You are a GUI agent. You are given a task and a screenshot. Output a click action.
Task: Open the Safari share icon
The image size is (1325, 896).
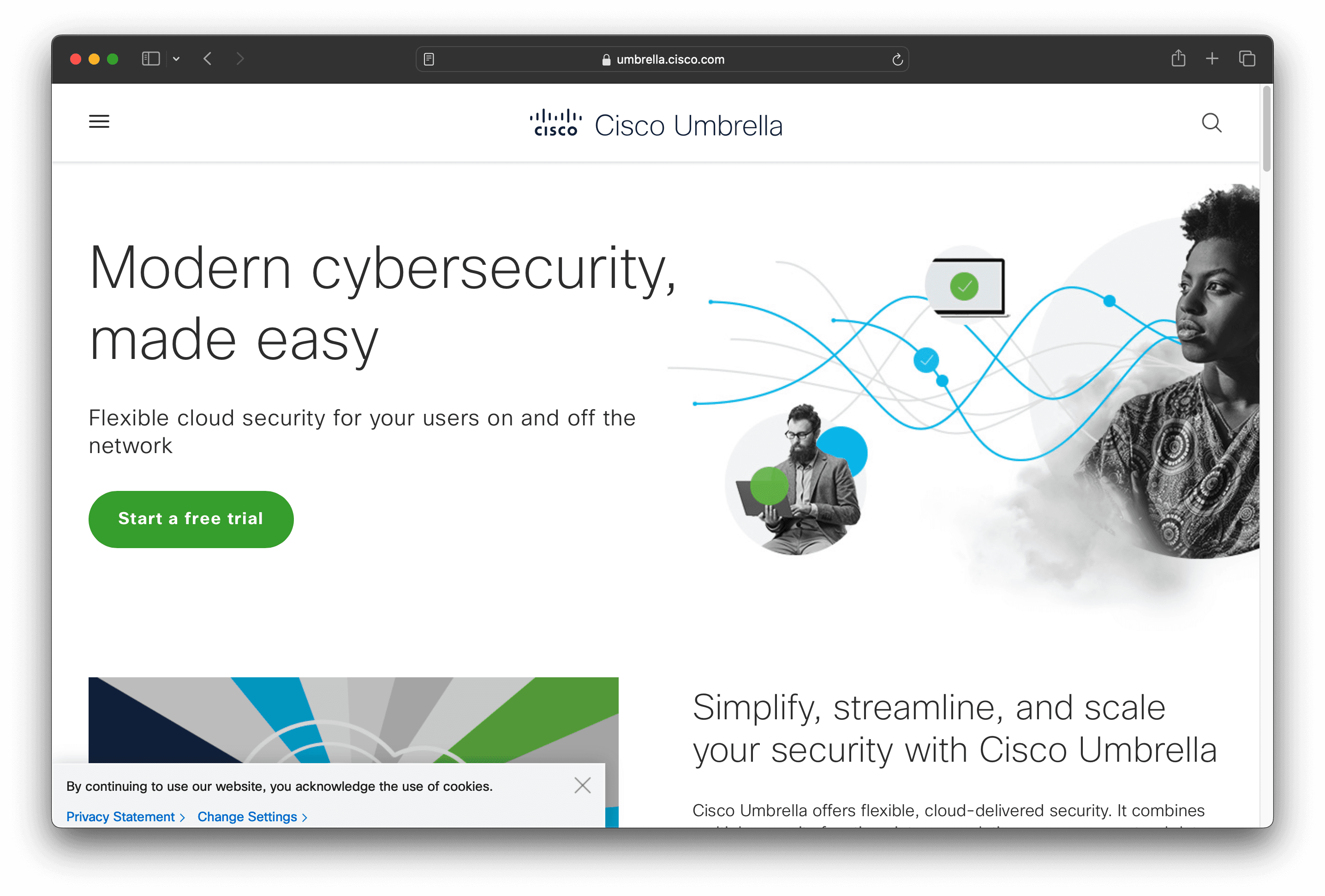1178,58
